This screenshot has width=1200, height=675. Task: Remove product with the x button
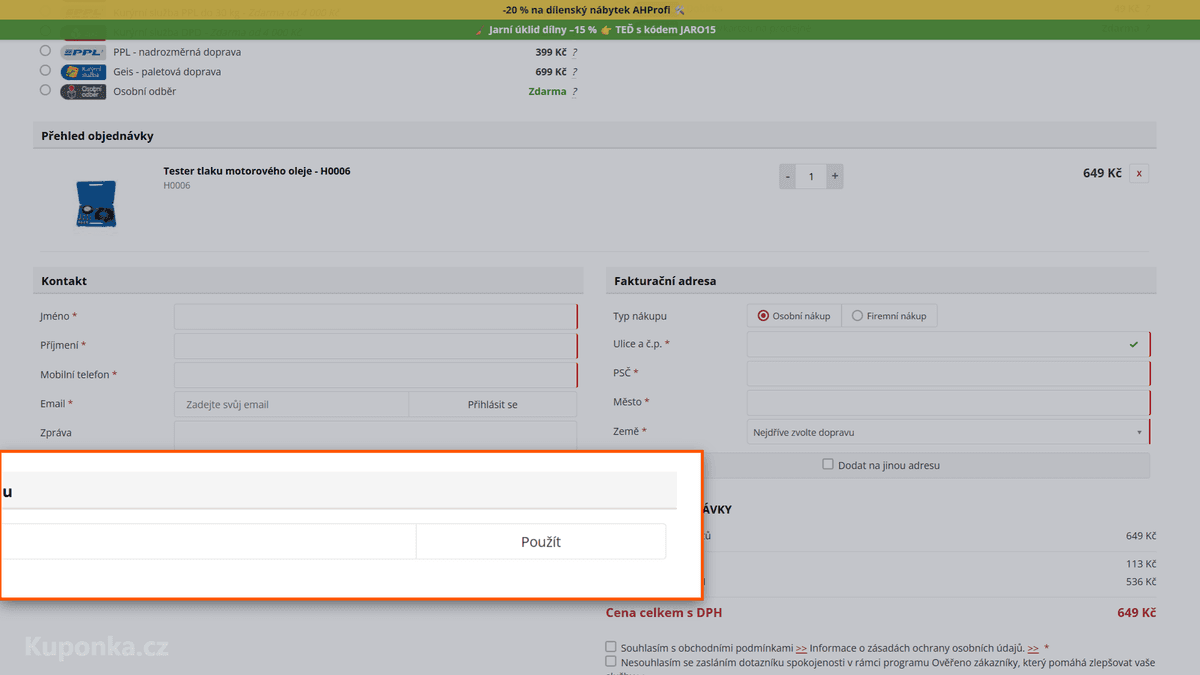point(1139,173)
